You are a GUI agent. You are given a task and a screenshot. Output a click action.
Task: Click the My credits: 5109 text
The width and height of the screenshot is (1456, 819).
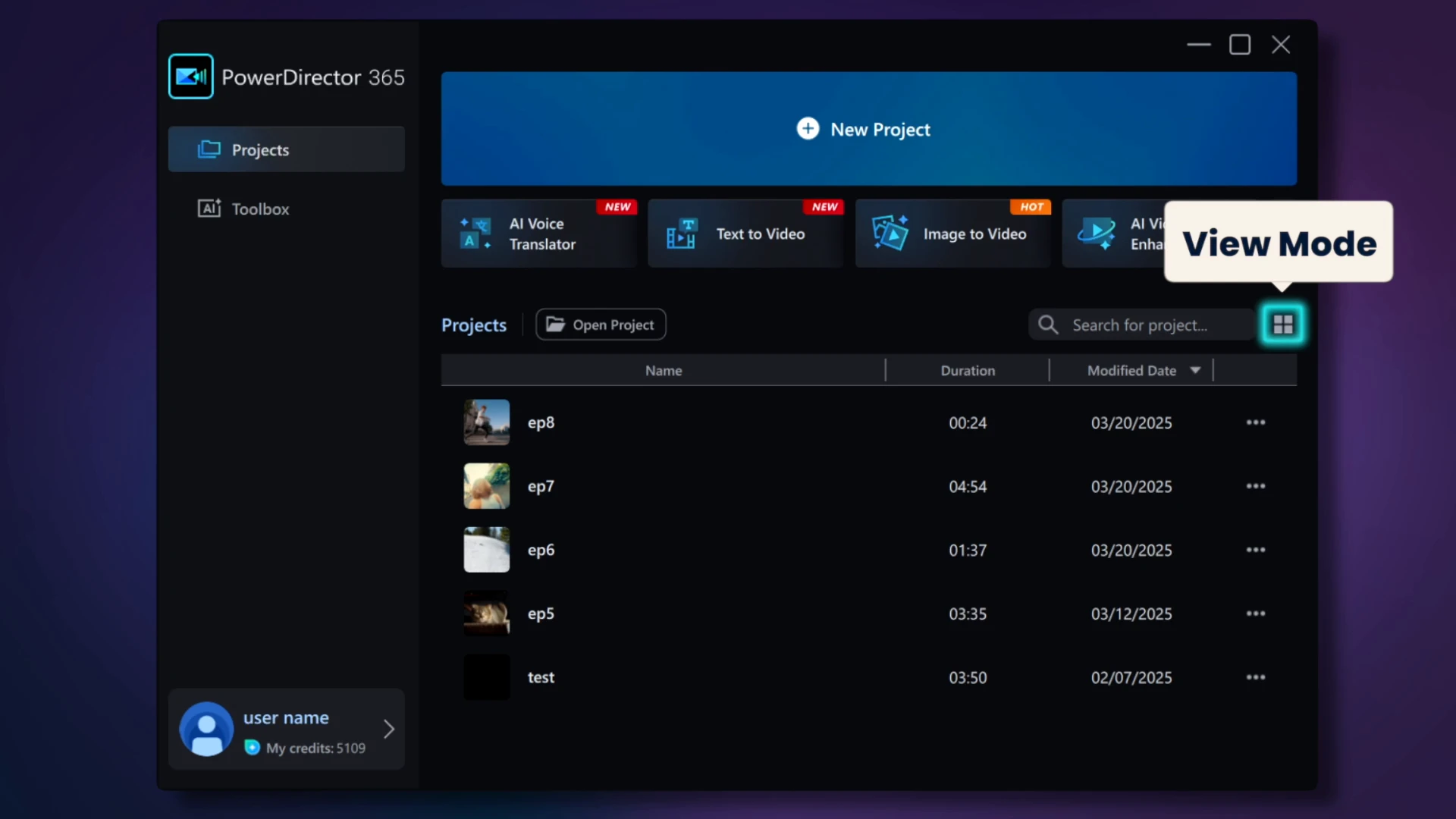pos(315,748)
